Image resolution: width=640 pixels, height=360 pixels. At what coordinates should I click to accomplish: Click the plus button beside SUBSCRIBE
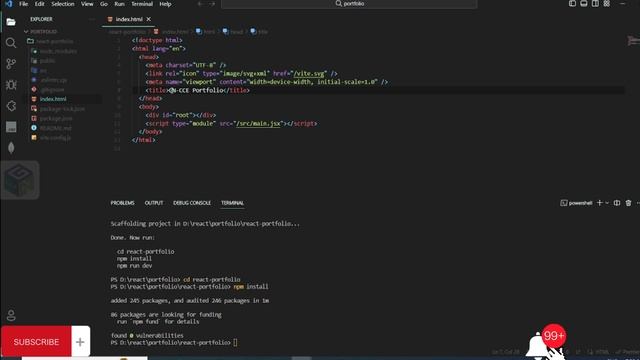click(x=80, y=342)
